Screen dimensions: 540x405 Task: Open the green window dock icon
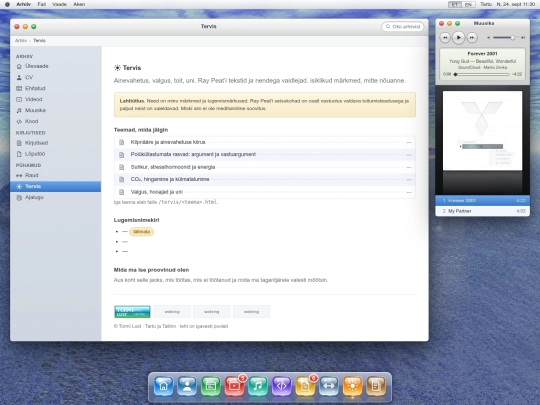click(211, 386)
